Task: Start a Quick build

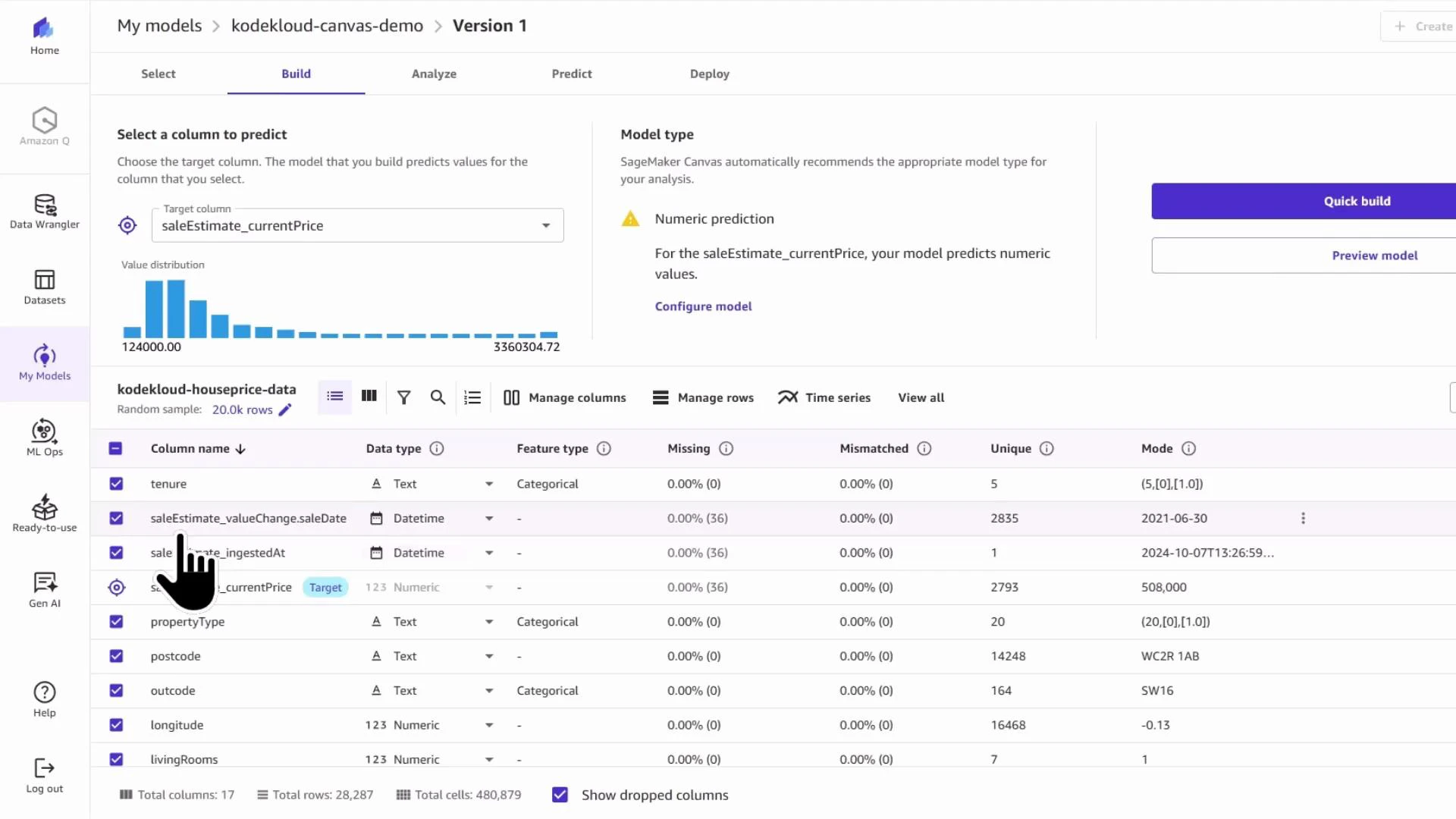Action: pyautogui.click(x=1357, y=201)
